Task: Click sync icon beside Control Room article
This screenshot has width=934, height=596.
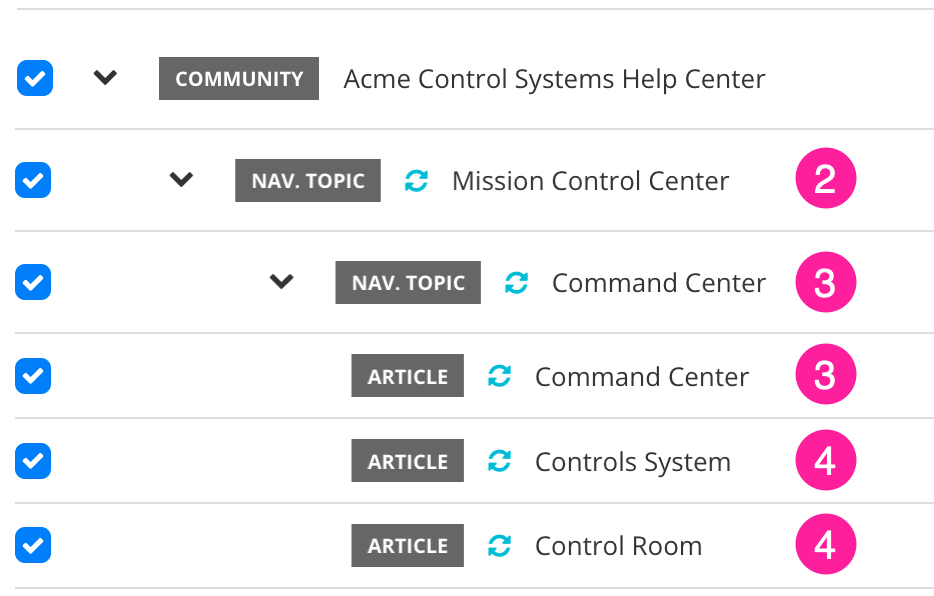Action: tap(499, 546)
